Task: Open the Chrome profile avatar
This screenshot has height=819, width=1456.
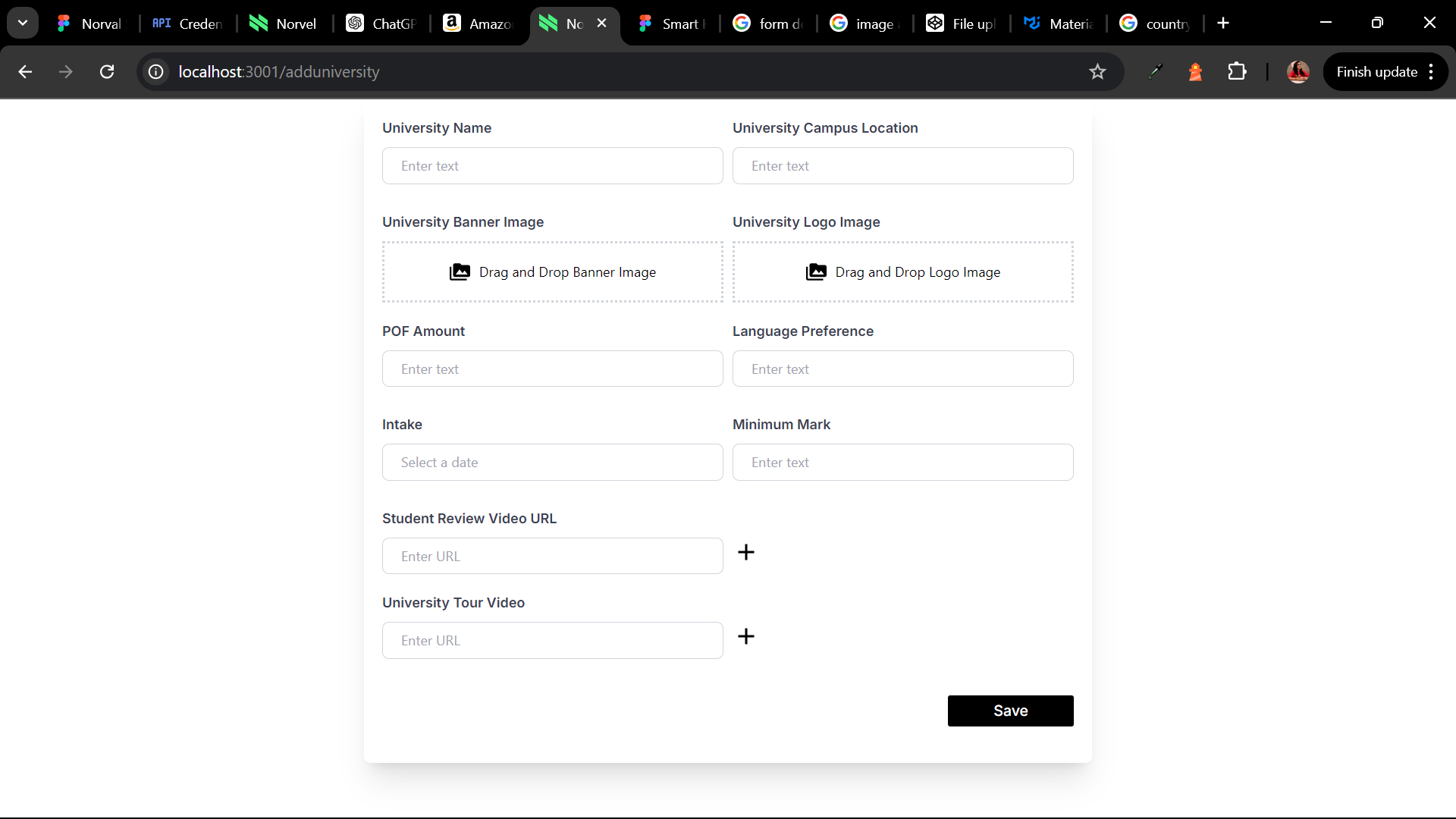Action: (1298, 72)
